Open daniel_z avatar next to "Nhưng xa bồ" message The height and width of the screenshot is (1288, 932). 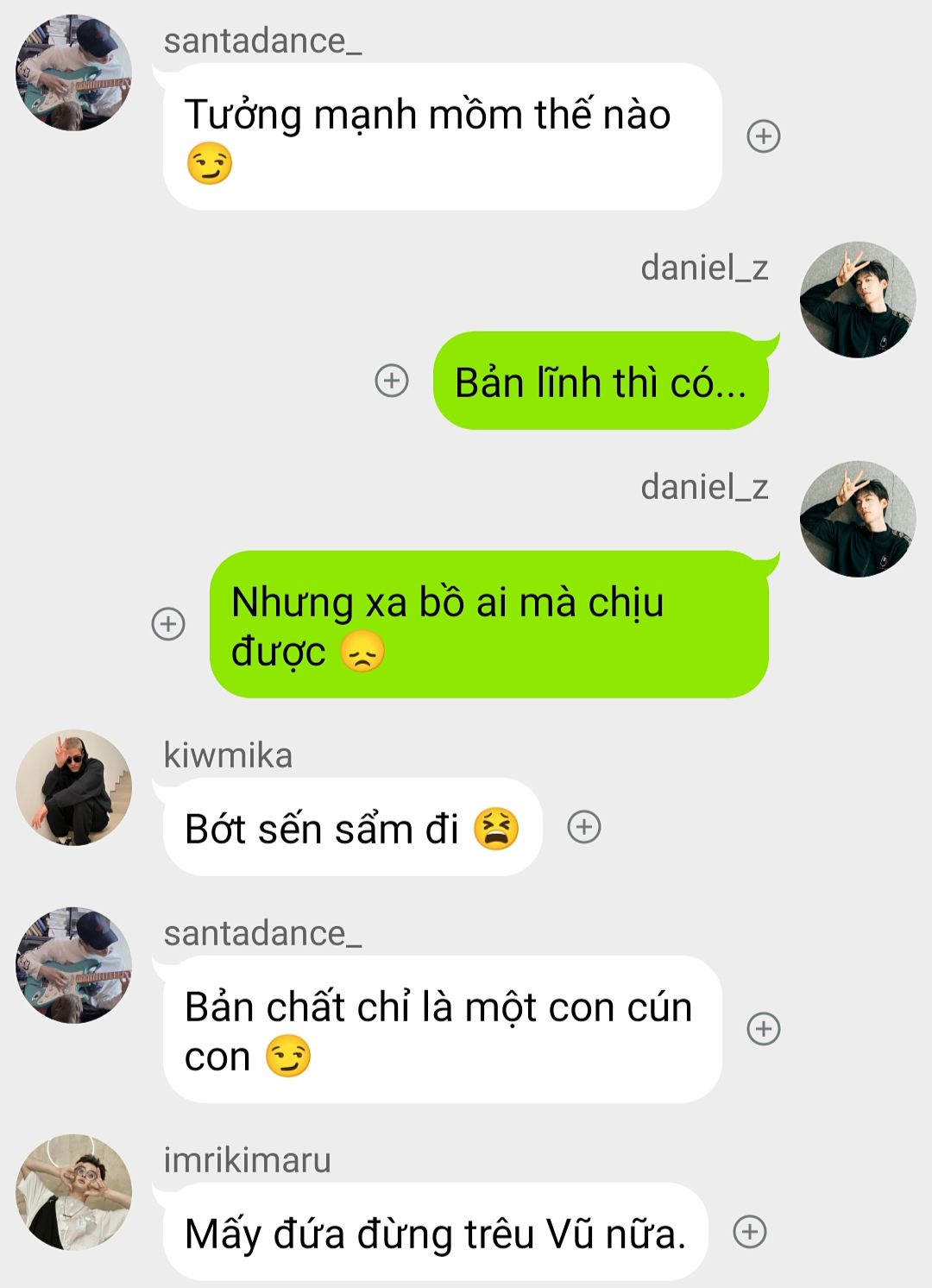click(x=858, y=519)
